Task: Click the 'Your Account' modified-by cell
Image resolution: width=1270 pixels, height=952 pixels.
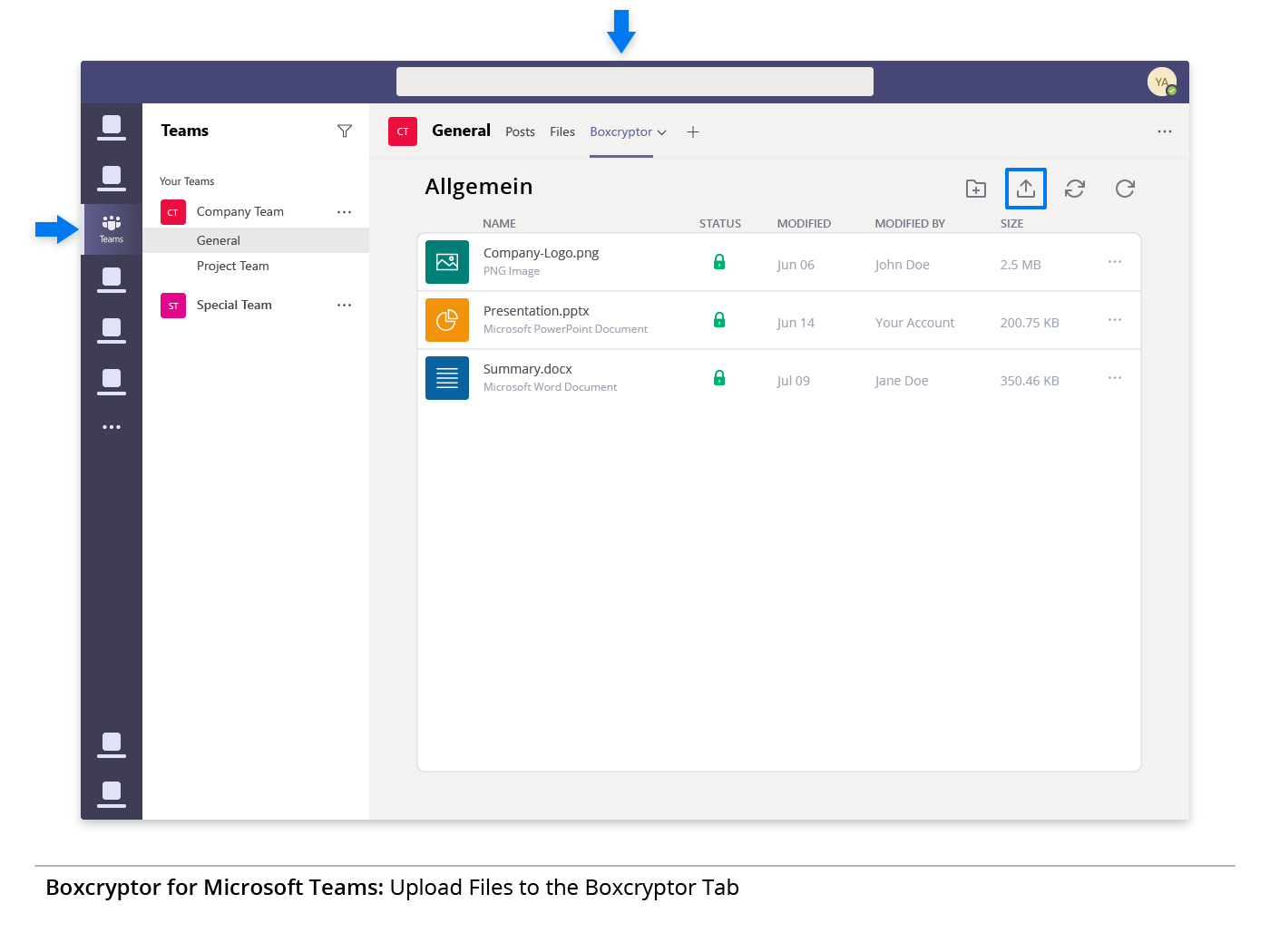Action: click(914, 323)
